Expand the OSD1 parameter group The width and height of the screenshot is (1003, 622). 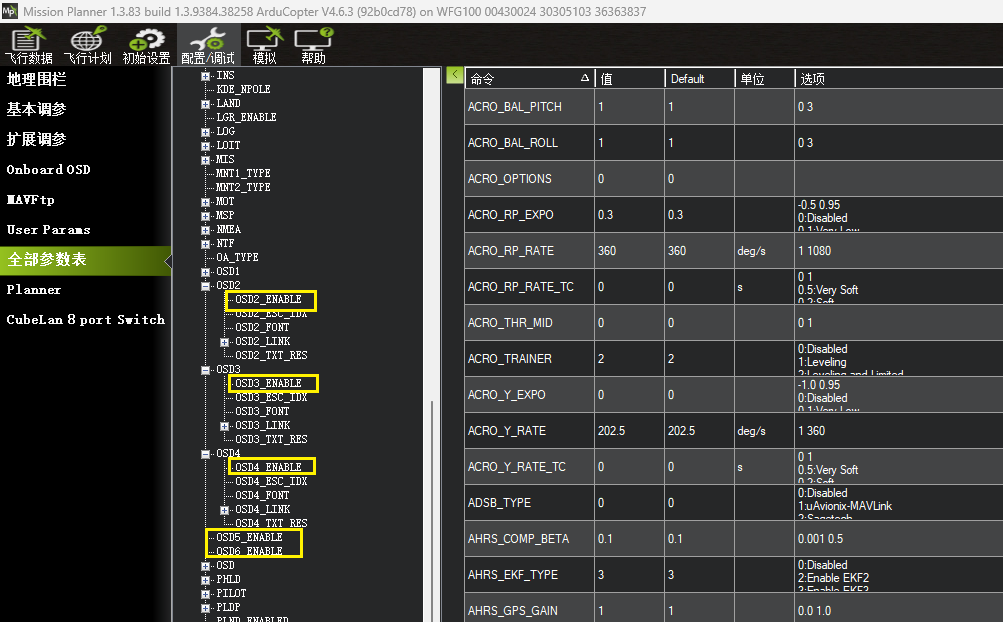coord(206,271)
